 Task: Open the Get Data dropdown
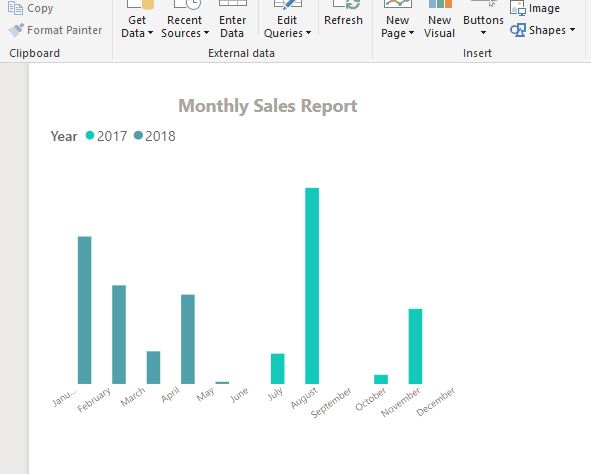[137, 20]
